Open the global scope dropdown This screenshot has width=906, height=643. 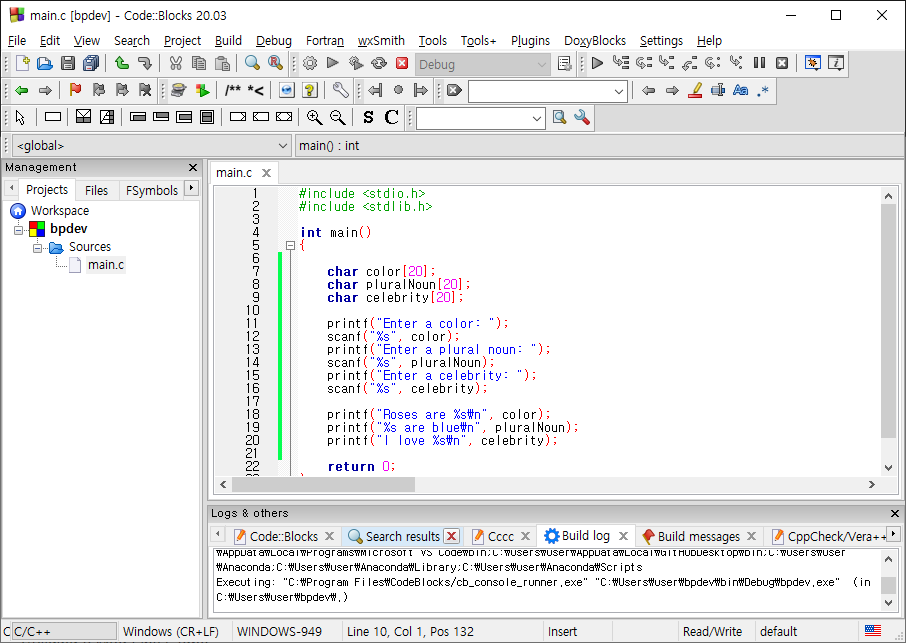click(x=151, y=146)
